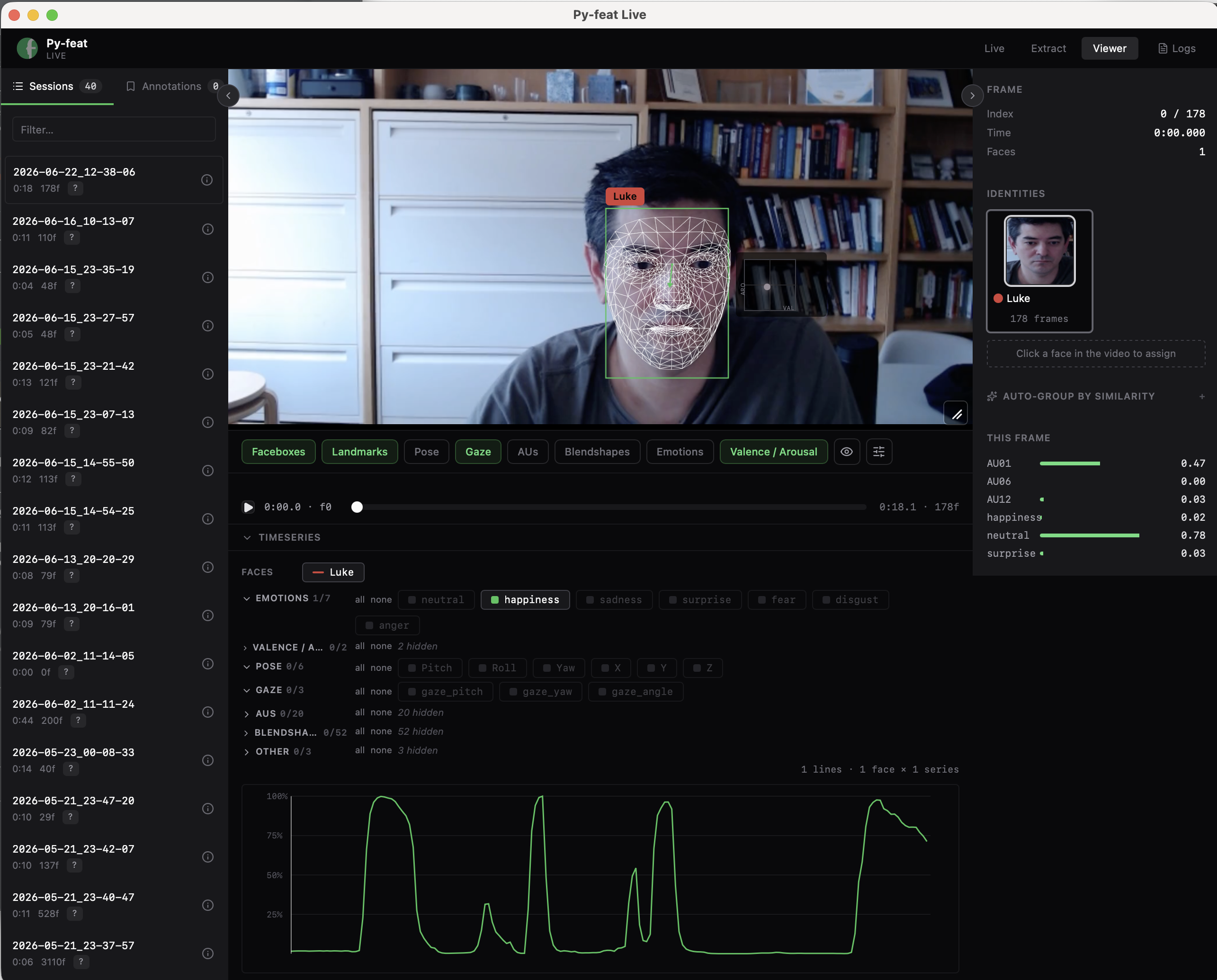Switch to the Extract tab
The image size is (1217, 980).
1048,49
